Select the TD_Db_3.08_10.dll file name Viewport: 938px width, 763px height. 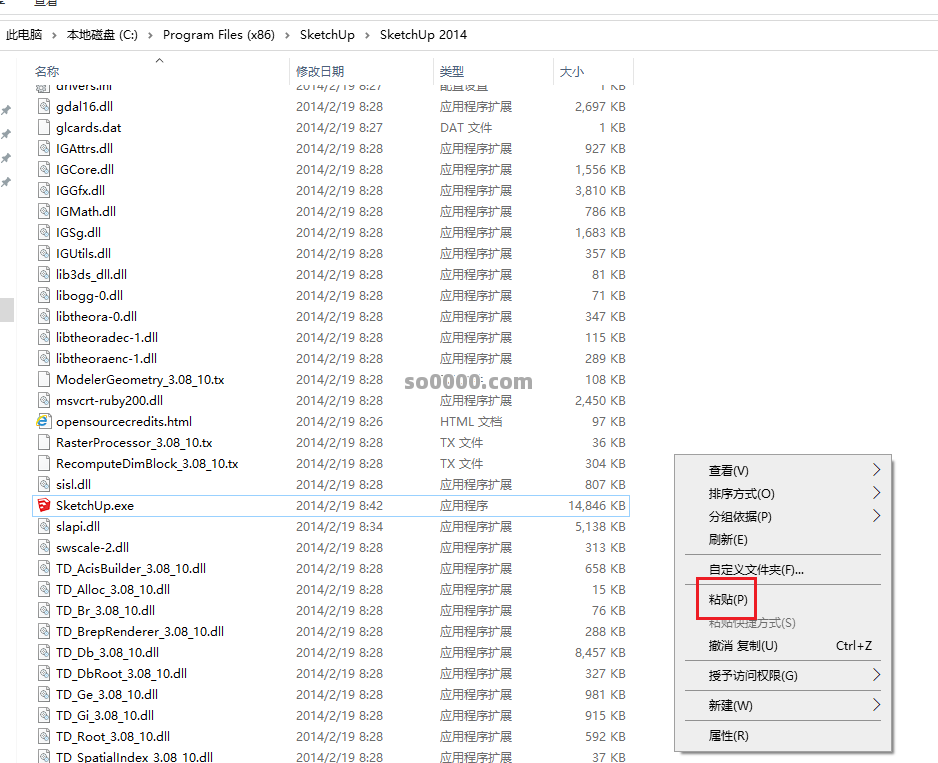click(x=108, y=652)
